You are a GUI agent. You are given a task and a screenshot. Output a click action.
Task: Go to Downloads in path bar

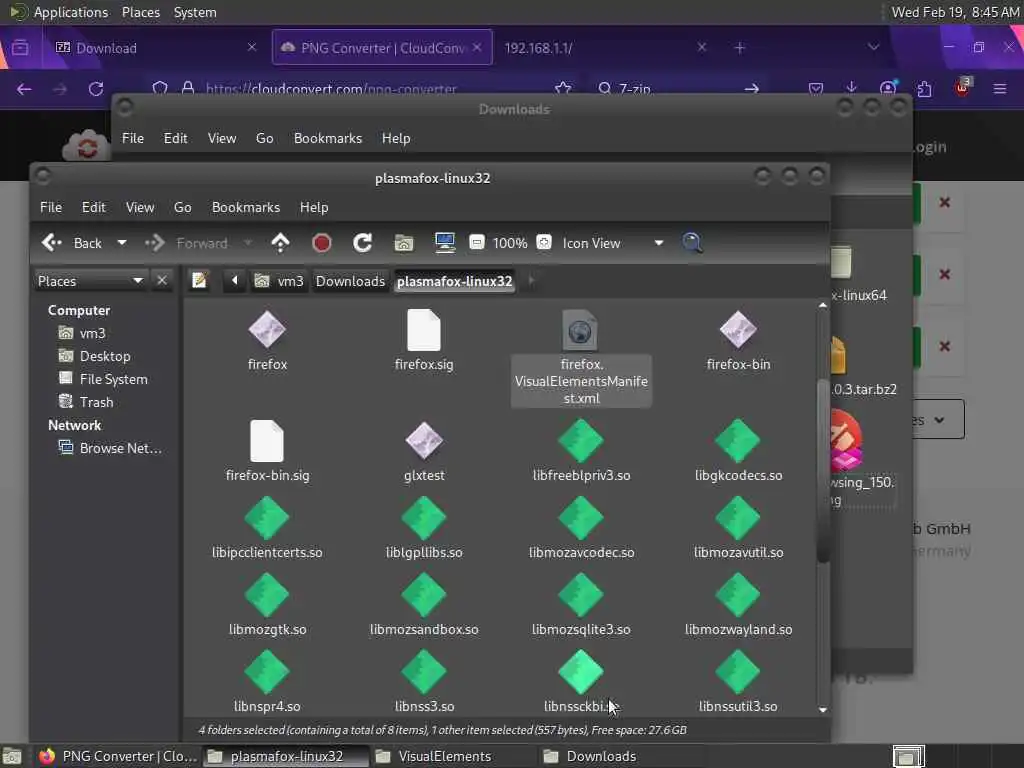click(350, 281)
